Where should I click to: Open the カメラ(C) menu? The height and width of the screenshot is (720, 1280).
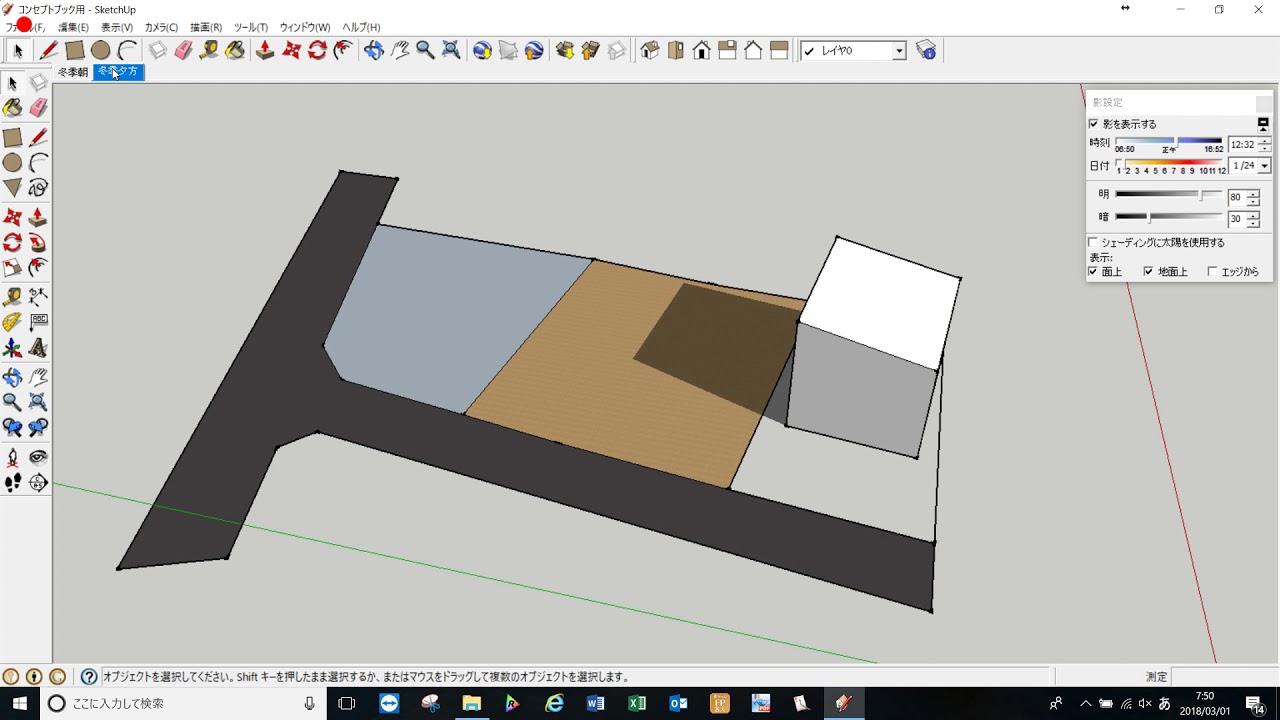(161, 27)
